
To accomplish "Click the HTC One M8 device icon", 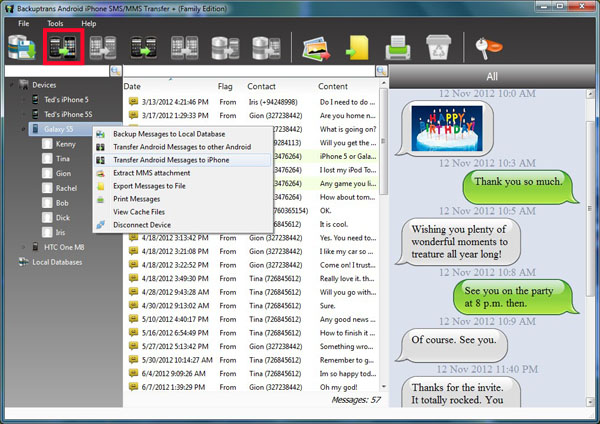I will (35, 247).
